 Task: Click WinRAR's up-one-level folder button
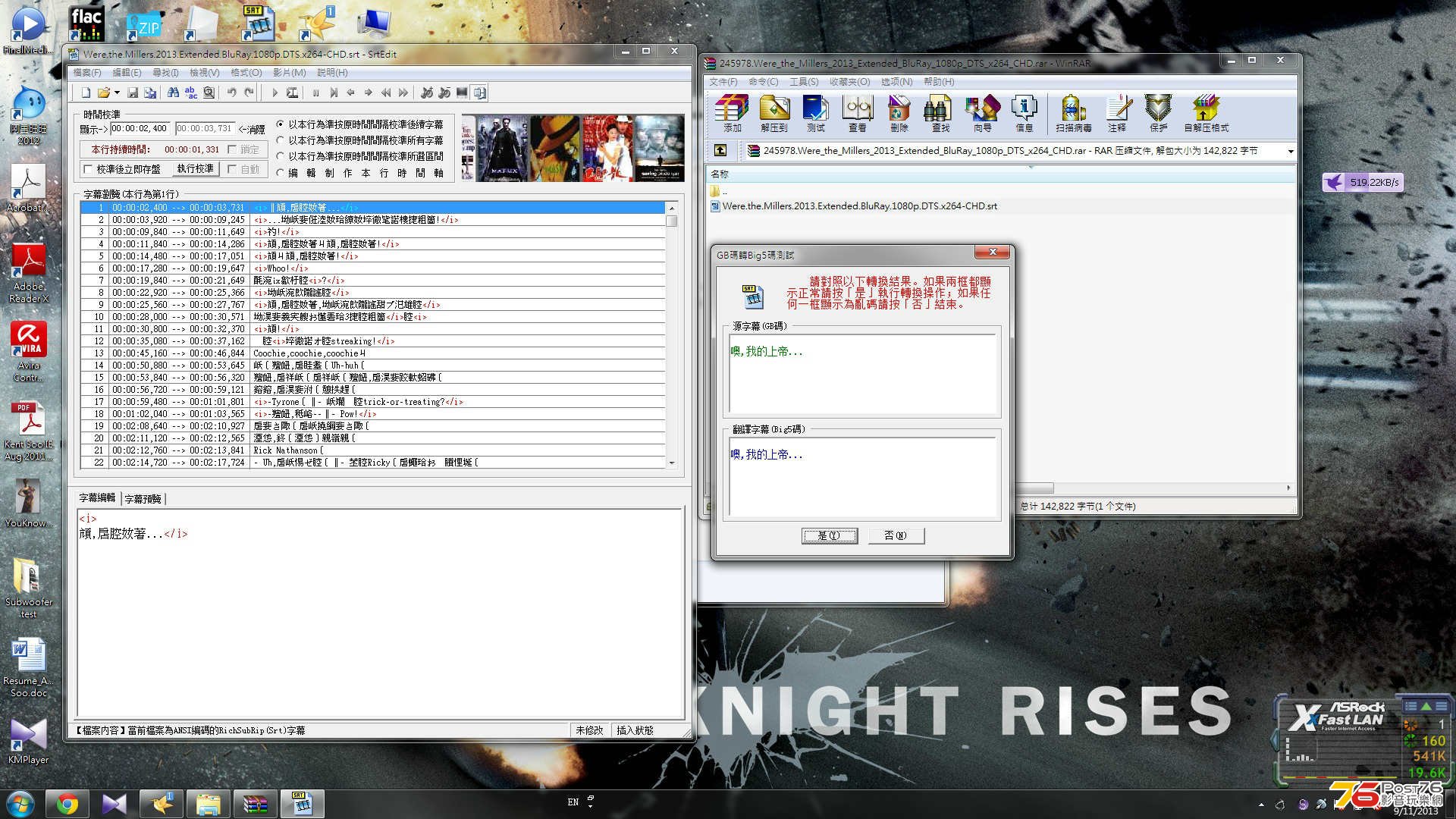coord(720,151)
